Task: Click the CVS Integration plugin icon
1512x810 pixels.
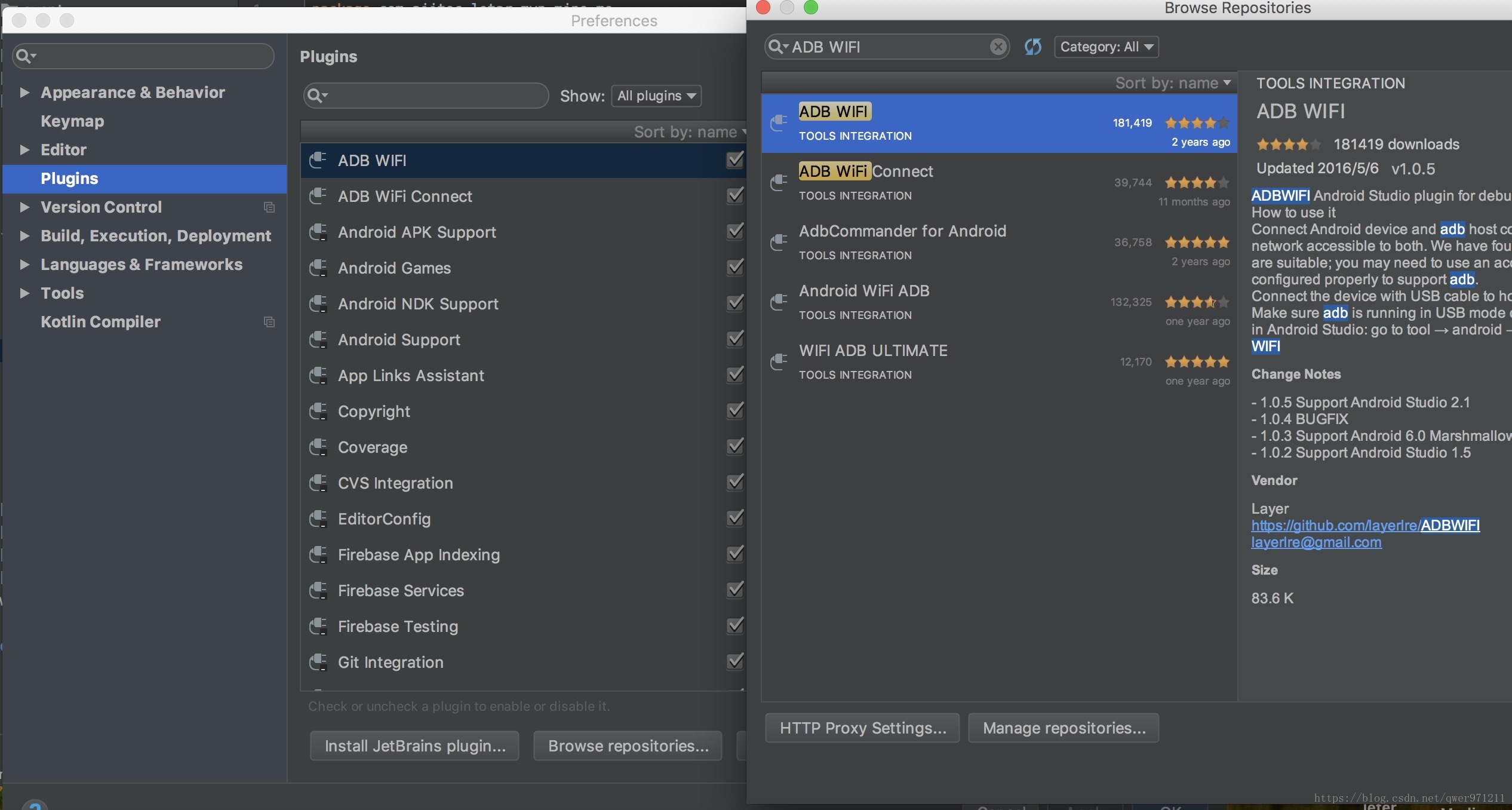Action: coord(318,483)
